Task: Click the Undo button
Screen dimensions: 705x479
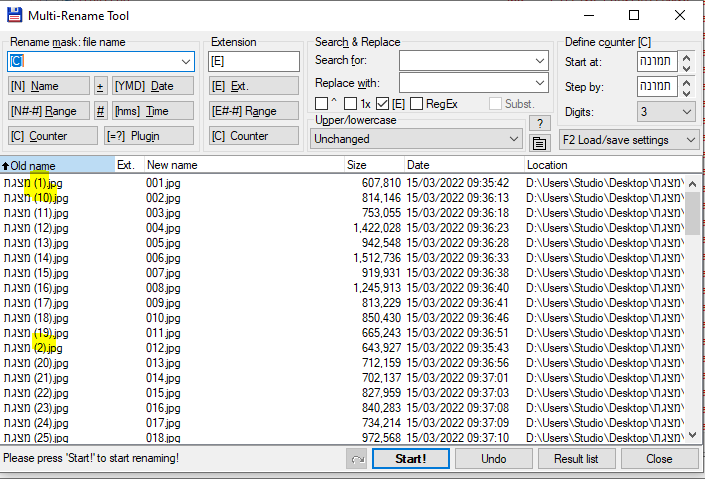Action: [x=494, y=459]
